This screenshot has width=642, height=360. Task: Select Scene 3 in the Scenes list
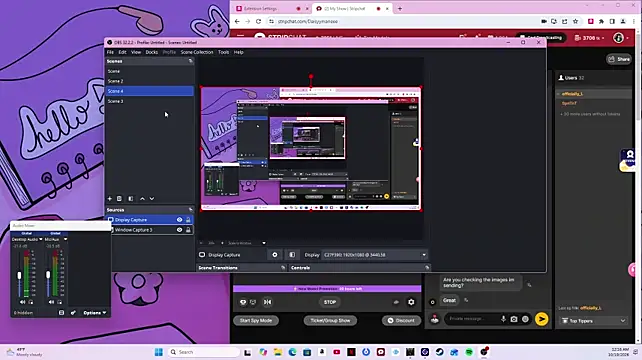point(149,101)
